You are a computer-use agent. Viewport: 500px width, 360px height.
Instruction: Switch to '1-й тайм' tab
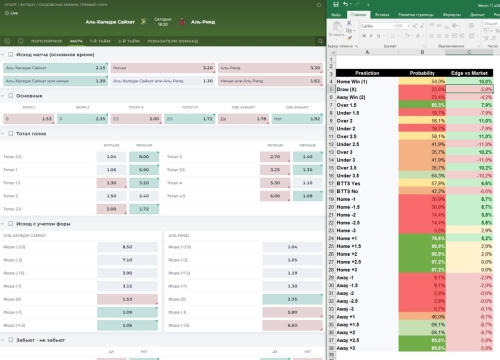point(100,41)
